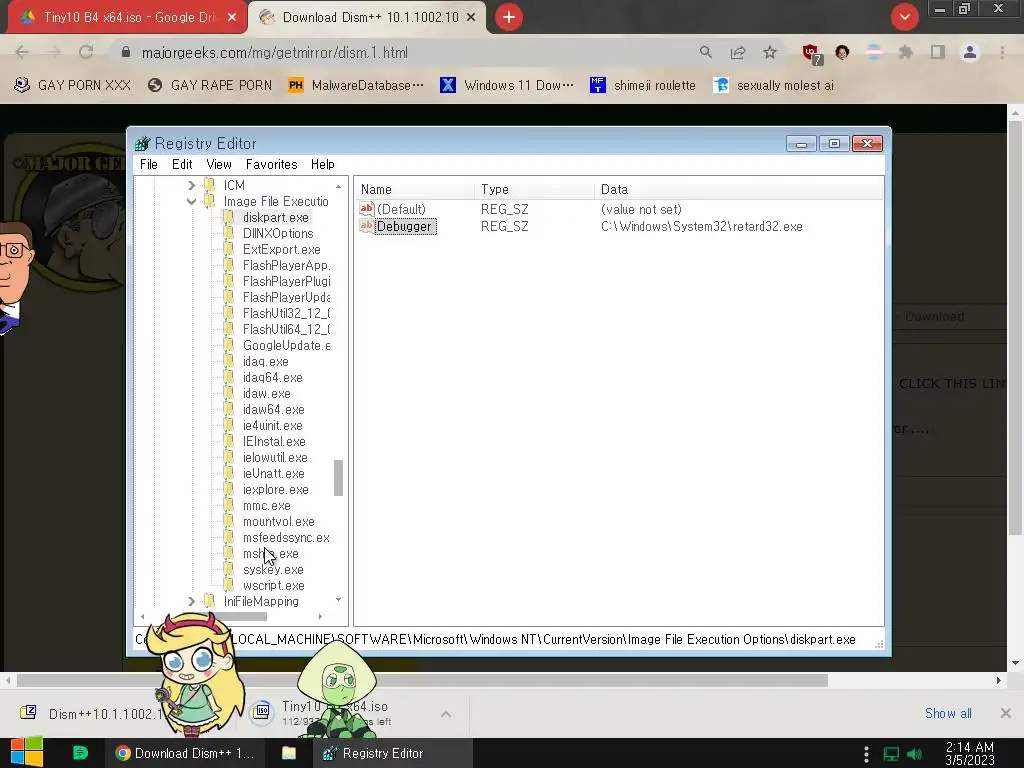1024x768 pixels.
Task: Open the Chrome three-dot menu
Action: 1002,52
